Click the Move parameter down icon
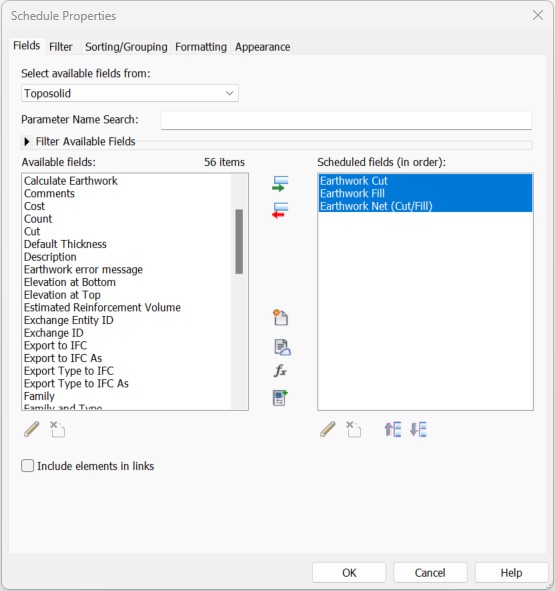This screenshot has height=591, width=555. point(418,429)
